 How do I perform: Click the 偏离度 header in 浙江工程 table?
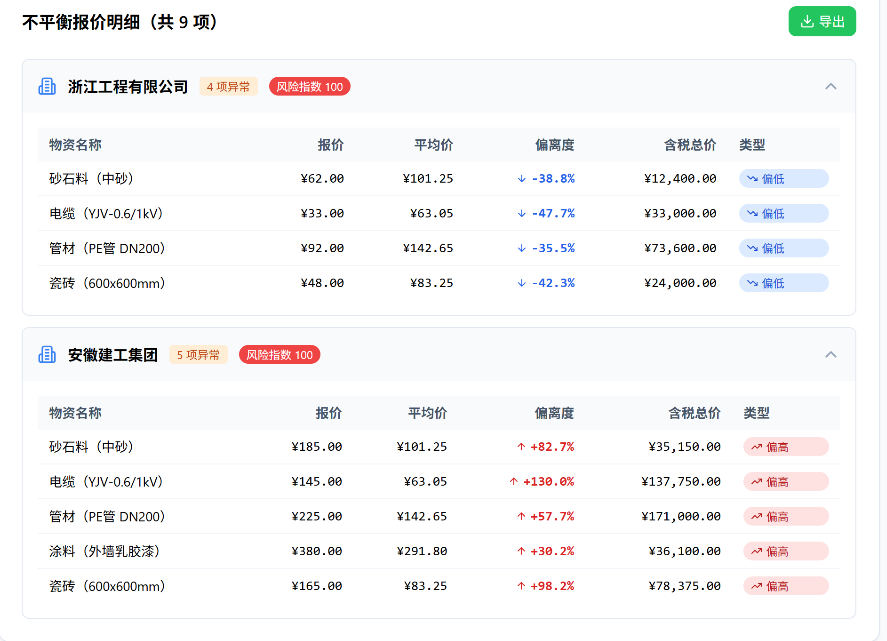coord(555,145)
